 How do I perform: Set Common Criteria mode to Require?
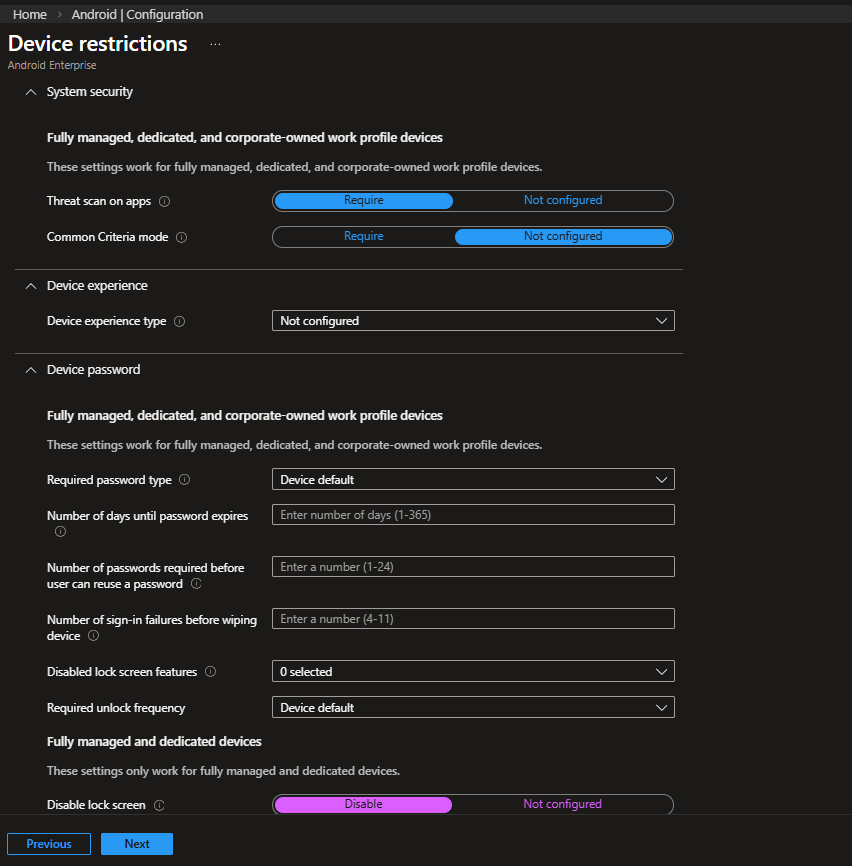point(364,237)
